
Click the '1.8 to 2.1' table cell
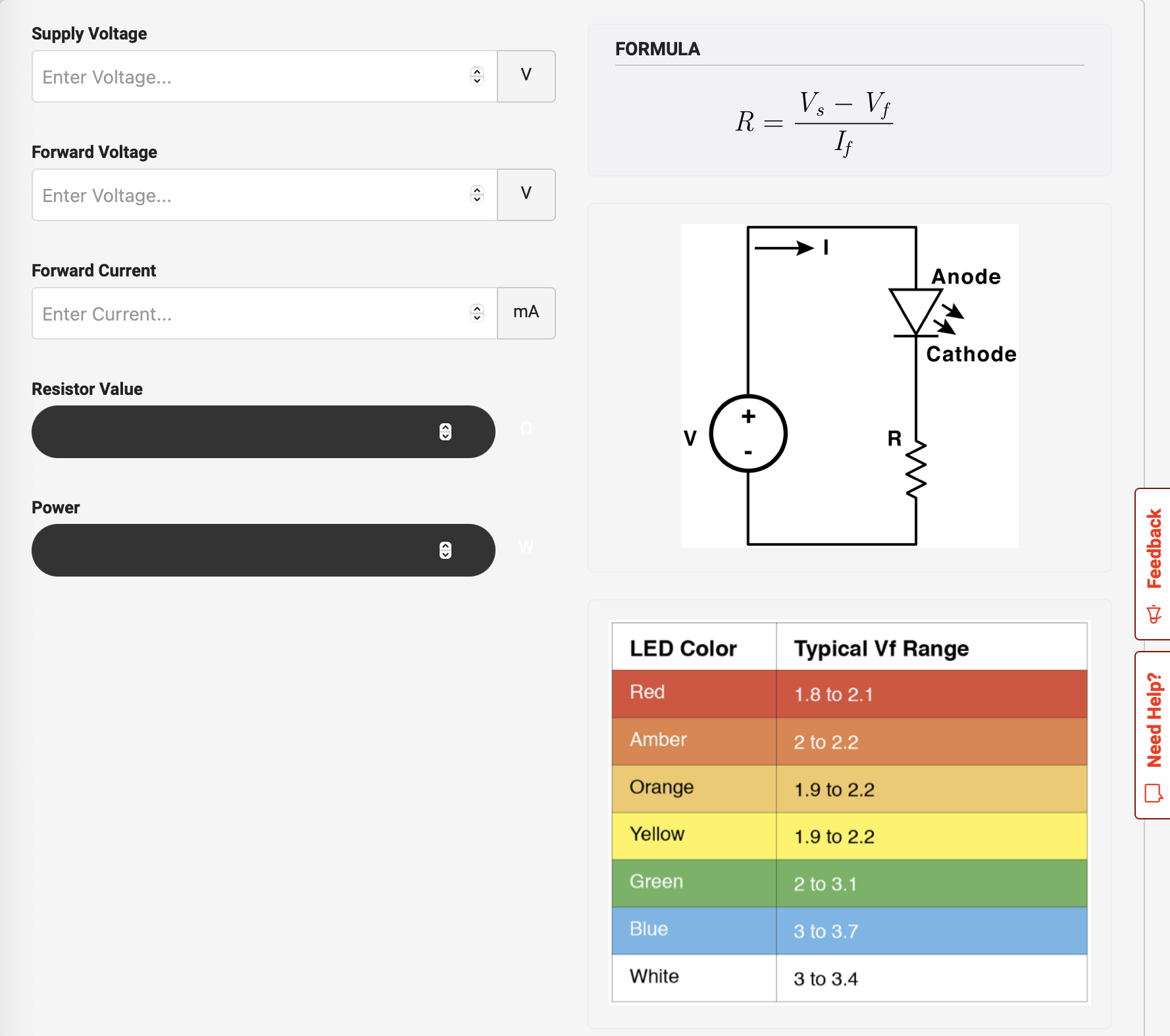coord(932,694)
